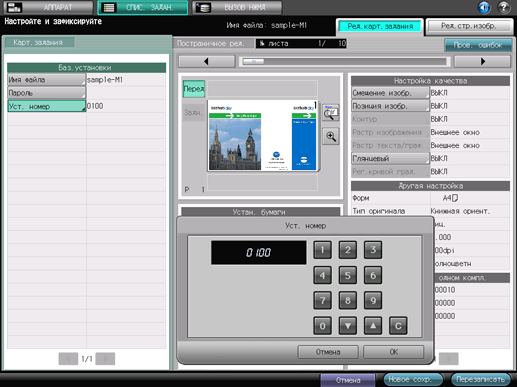Image resolution: width=517 pixels, height=387 pixels.
Task: Confirm with OK in Уст. номер dialog
Action: click(x=394, y=352)
